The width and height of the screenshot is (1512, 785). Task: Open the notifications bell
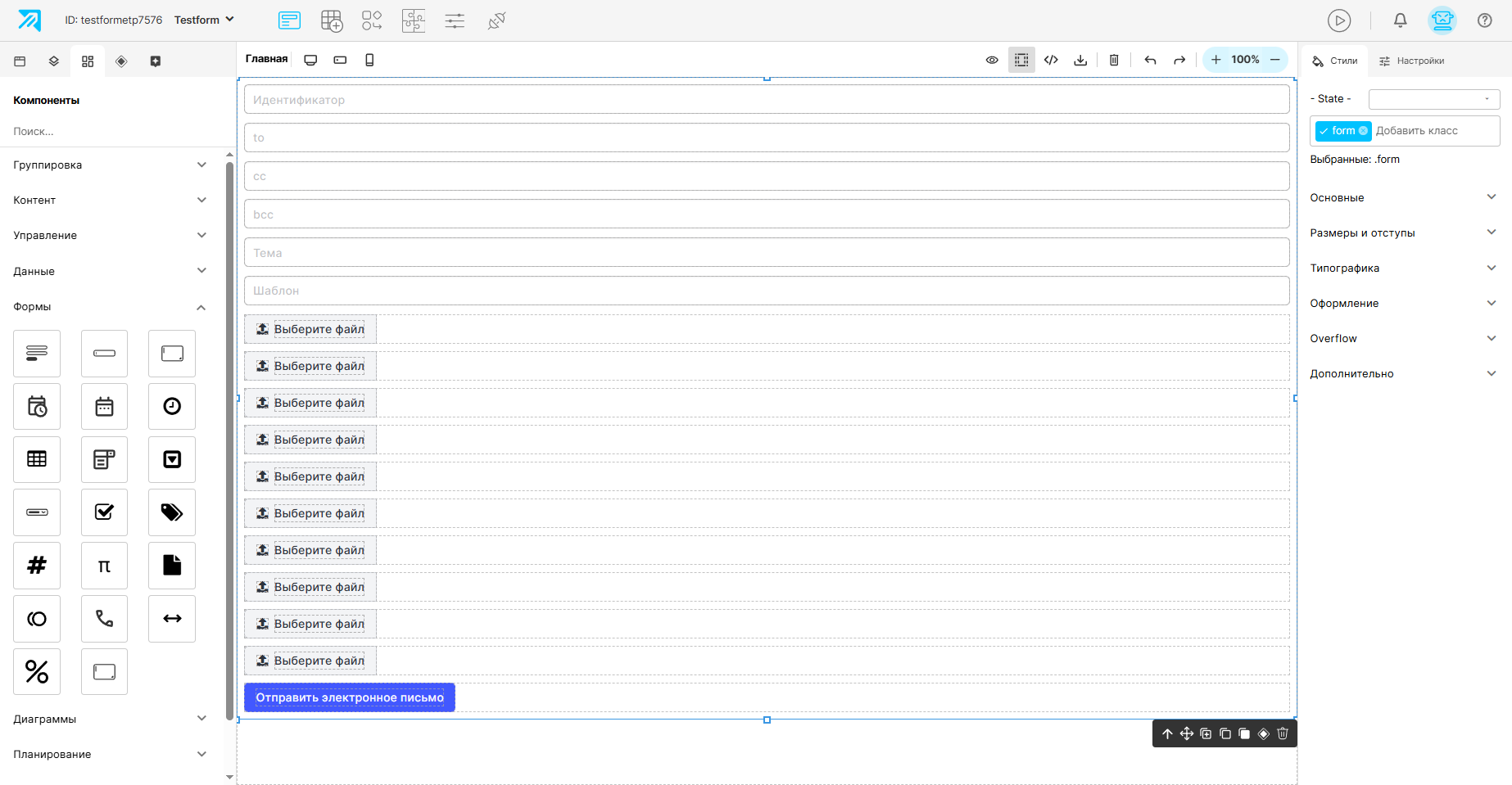point(1401,20)
